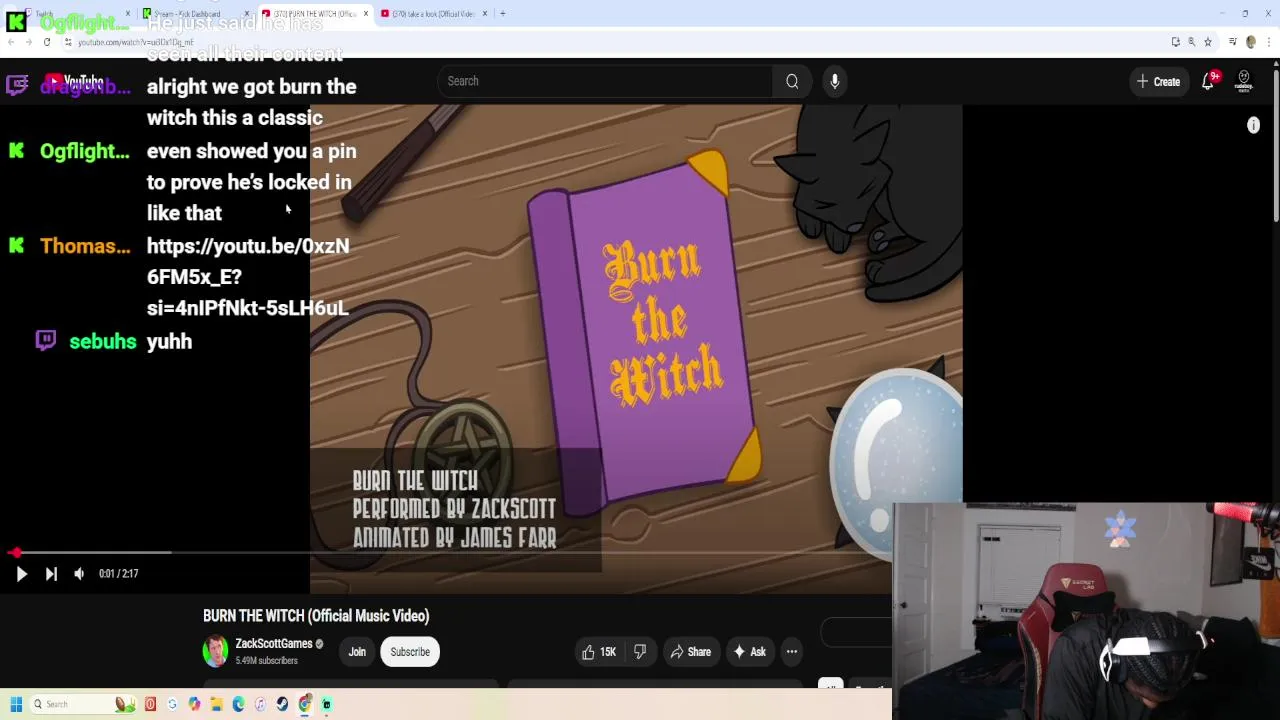Image resolution: width=1280 pixels, height=720 pixels.
Task: Open the youtu.be link in chat
Action: 248,277
